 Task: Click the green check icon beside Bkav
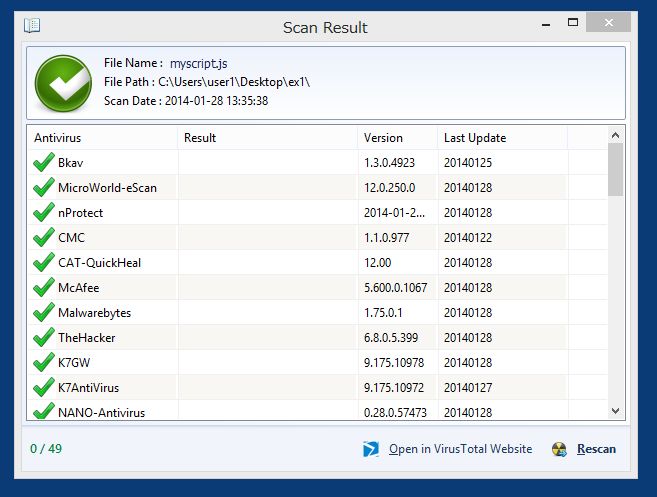tap(44, 162)
